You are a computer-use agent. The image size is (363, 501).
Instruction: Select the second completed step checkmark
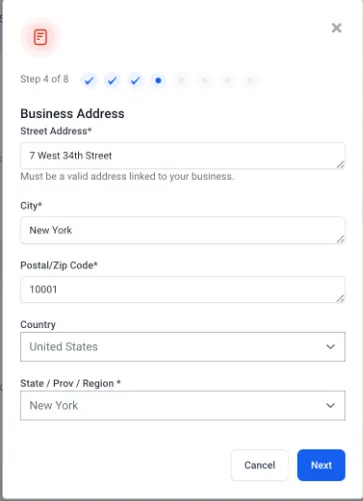pyautogui.click(x=112, y=81)
